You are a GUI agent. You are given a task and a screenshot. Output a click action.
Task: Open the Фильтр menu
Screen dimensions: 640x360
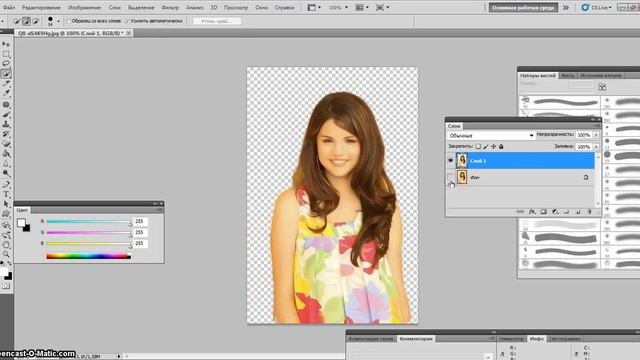(170, 7)
